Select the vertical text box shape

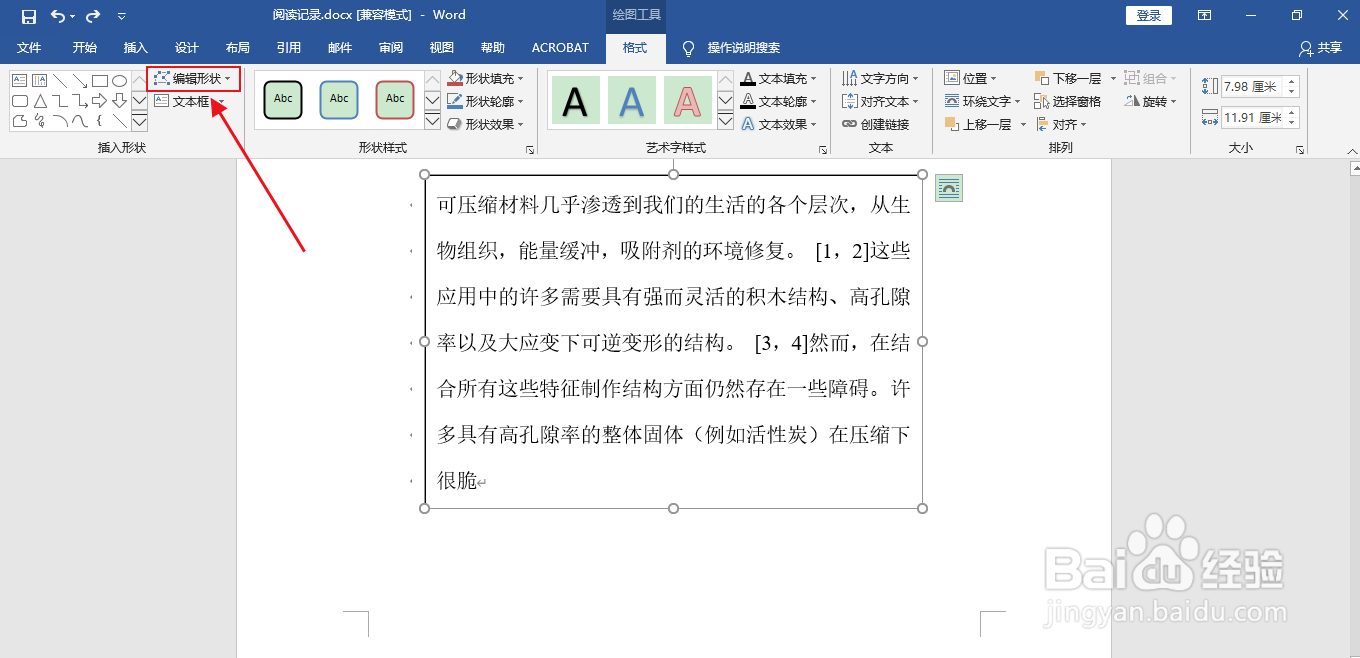click(x=40, y=81)
